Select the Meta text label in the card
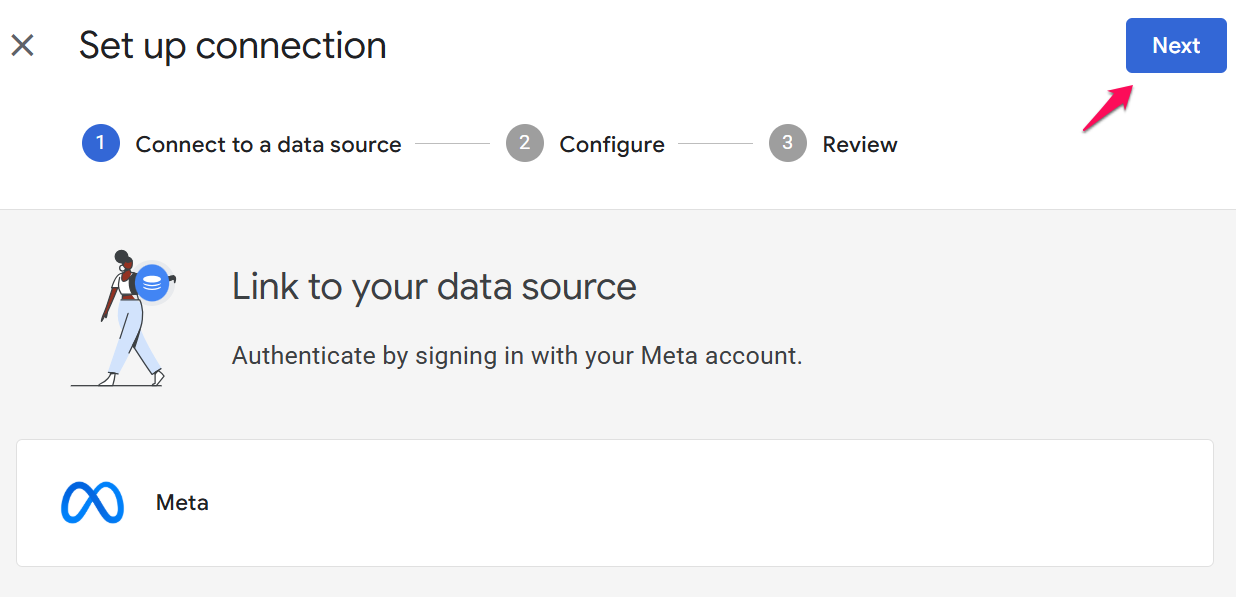The image size is (1236, 597). point(182,503)
